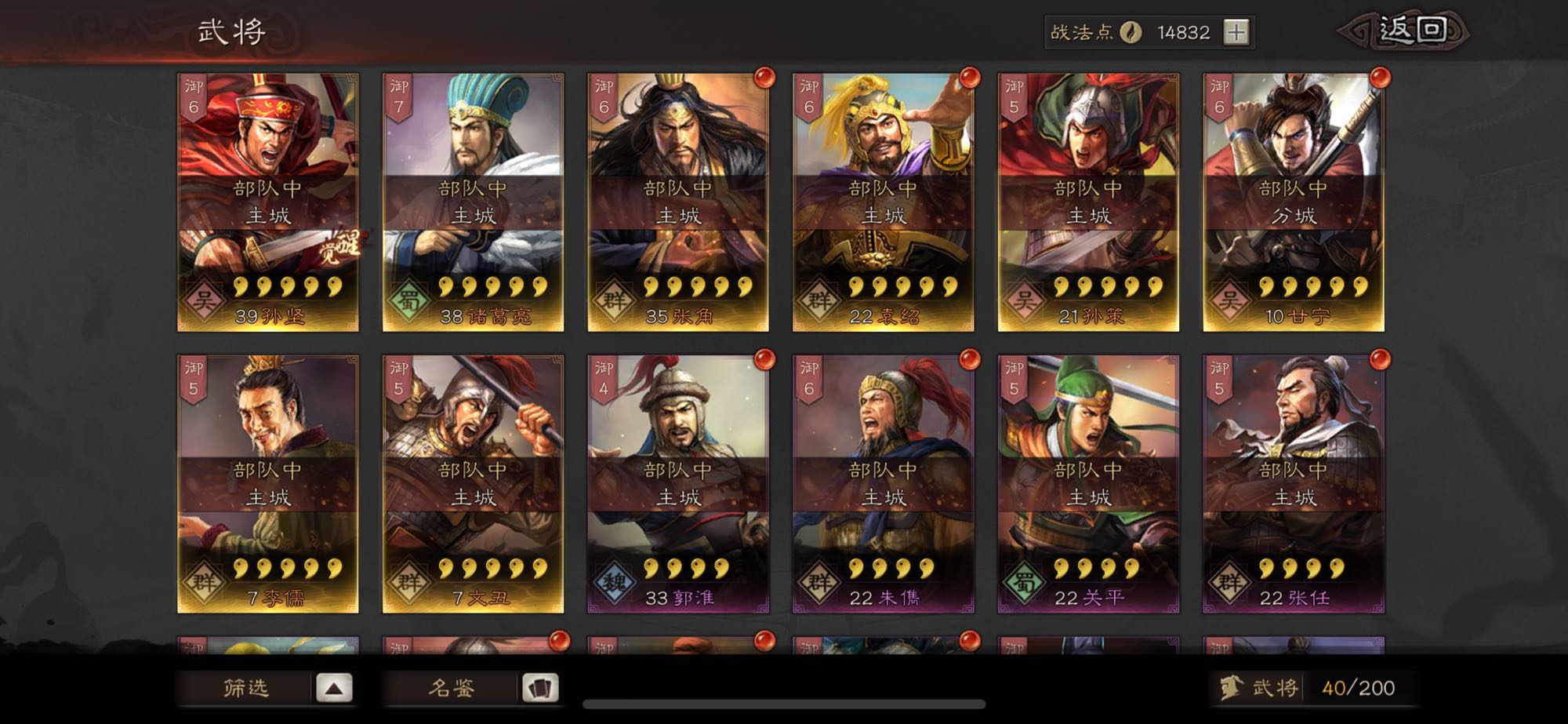This screenshot has height=724, width=1568.
Task: Select the 孙坚 hero card
Action: click(268, 202)
